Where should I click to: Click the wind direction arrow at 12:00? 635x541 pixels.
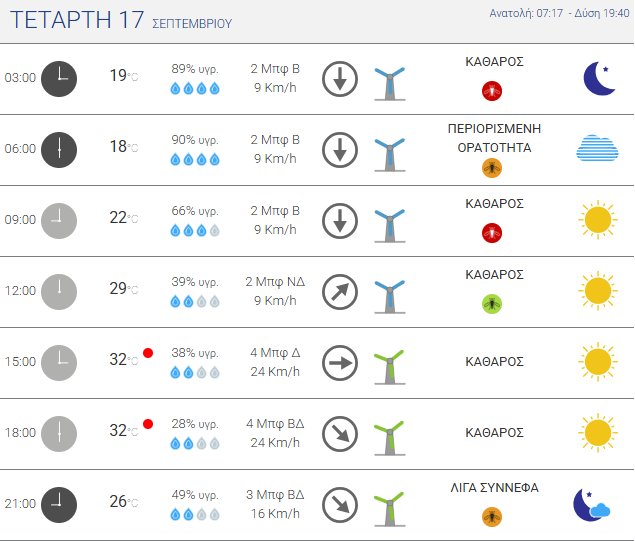point(340,291)
